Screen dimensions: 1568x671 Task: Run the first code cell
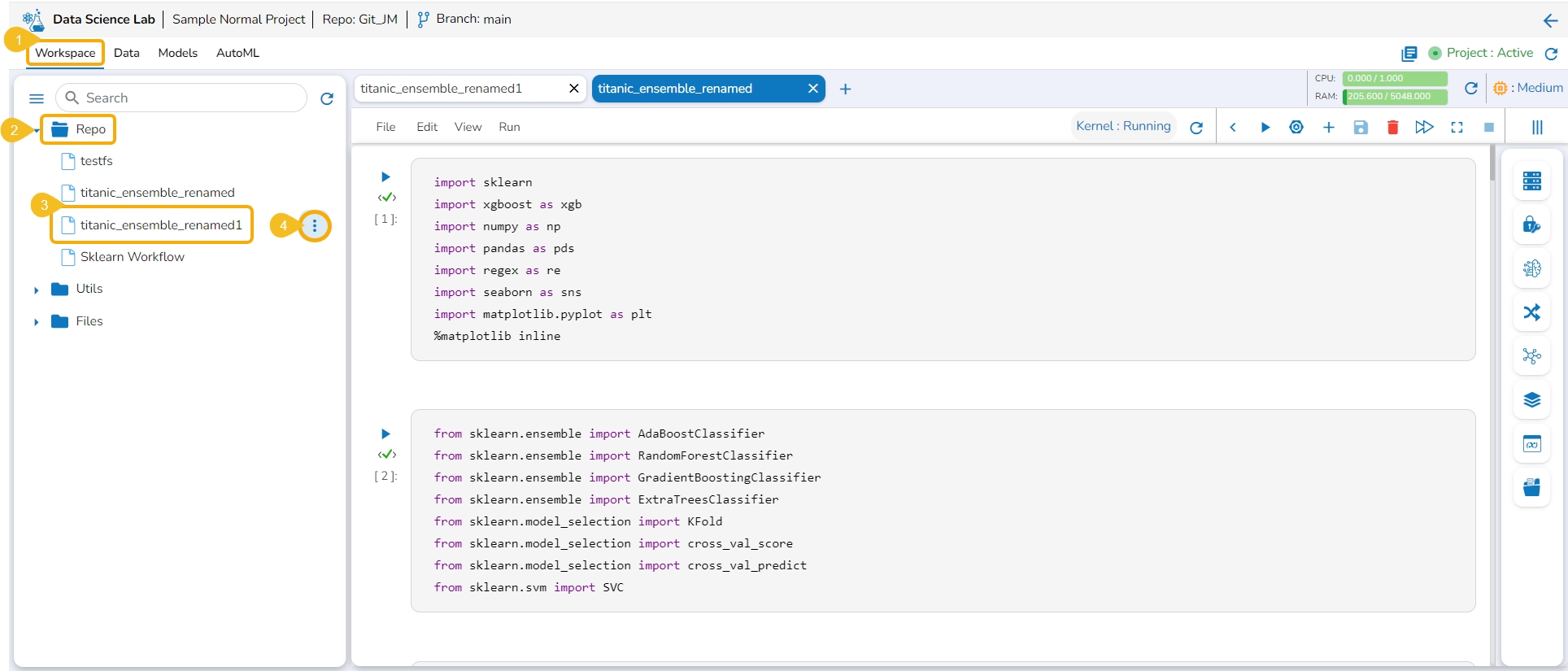[385, 176]
